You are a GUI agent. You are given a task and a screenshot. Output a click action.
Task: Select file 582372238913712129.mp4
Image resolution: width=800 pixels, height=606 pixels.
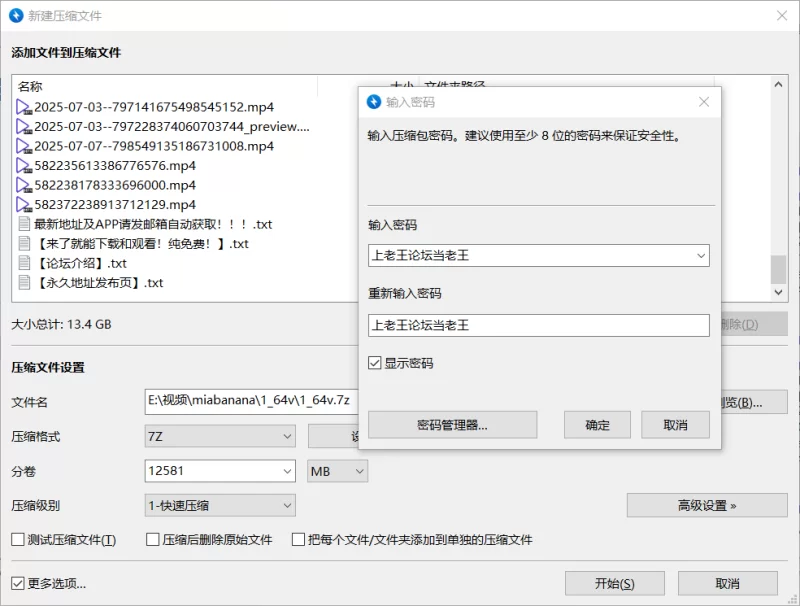(x=115, y=205)
